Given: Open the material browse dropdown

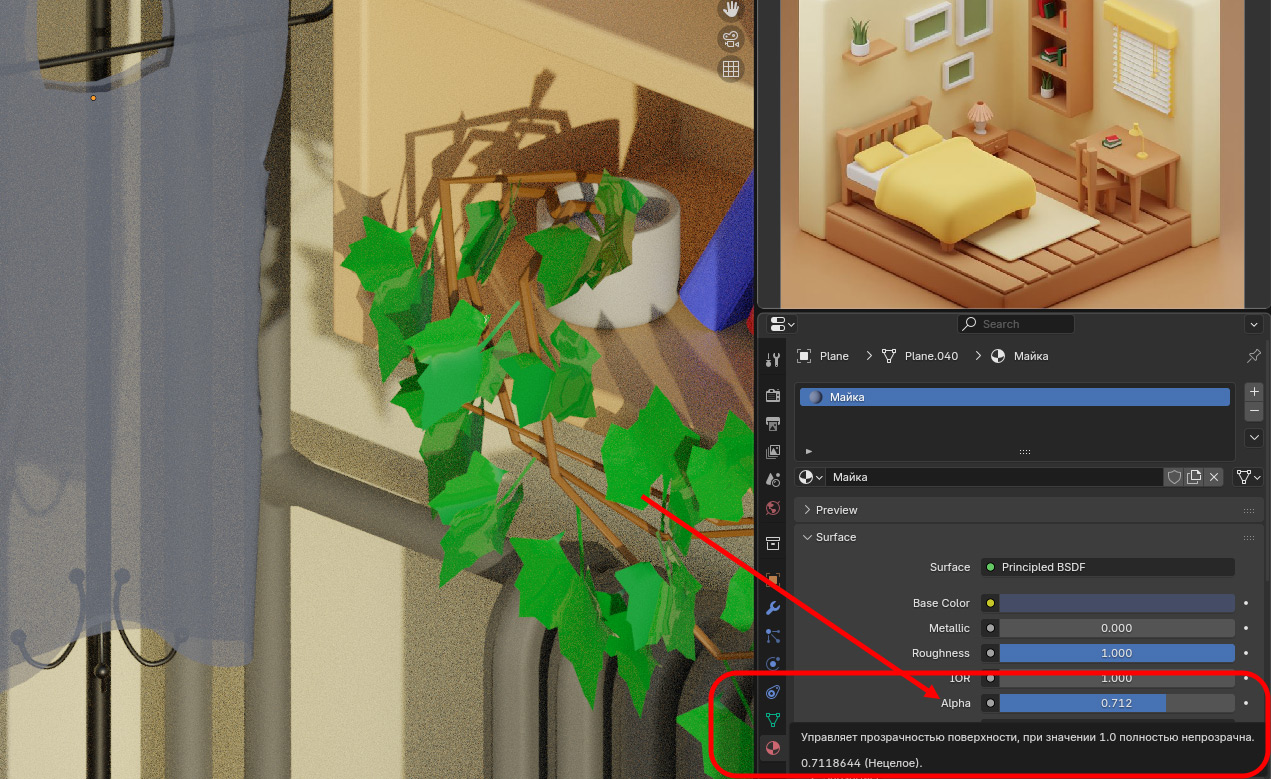Looking at the screenshot, I should pyautogui.click(x=810, y=478).
